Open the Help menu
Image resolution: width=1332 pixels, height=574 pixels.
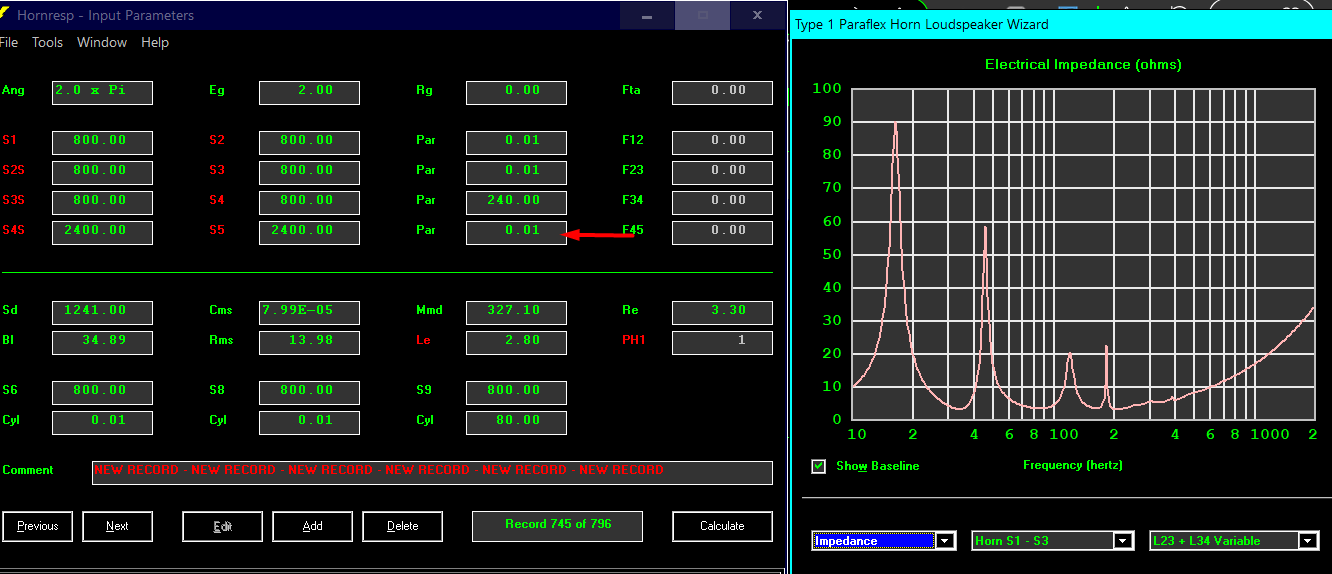coord(155,42)
